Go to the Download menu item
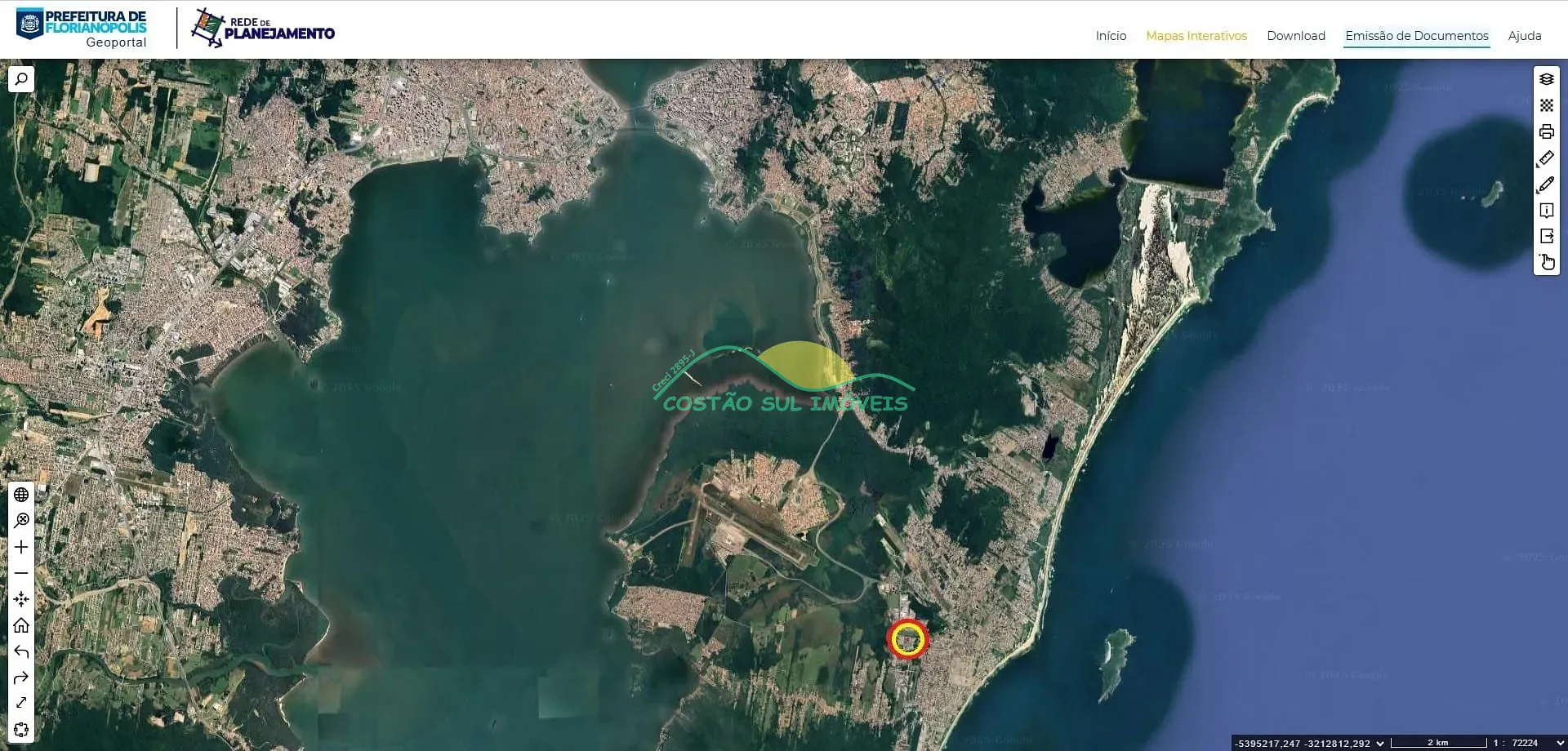Viewport: 1568px width, 751px height. point(1296,36)
